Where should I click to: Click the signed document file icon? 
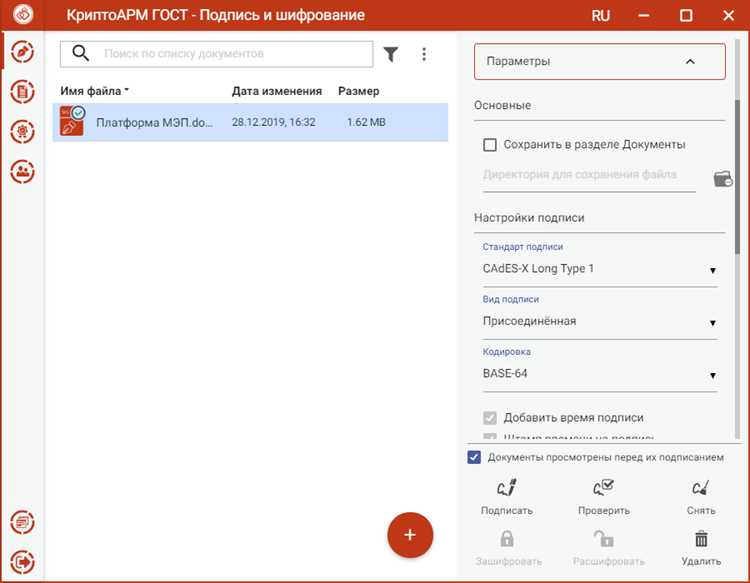pyautogui.click(x=72, y=121)
